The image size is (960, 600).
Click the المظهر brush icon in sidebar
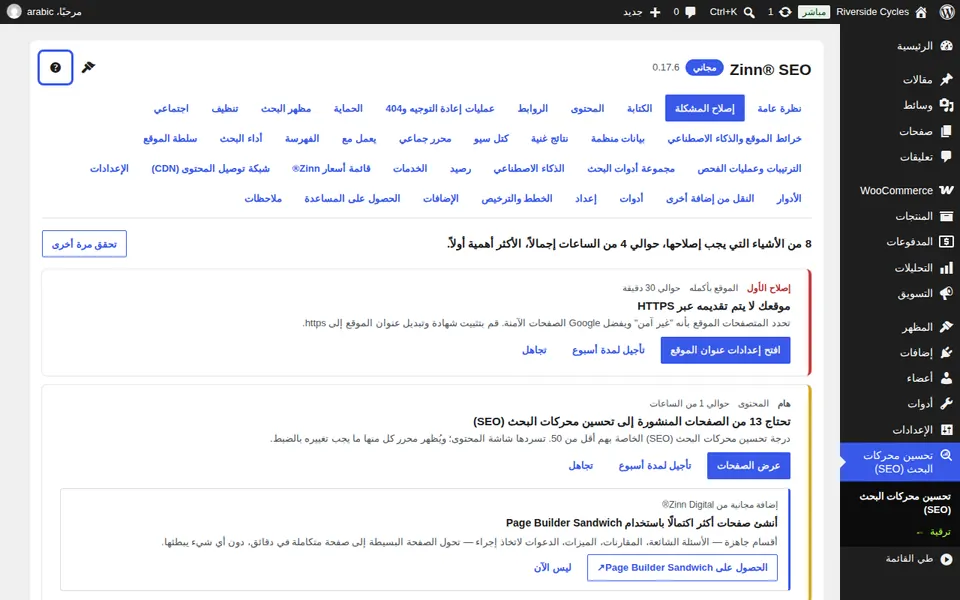click(947, 327)
